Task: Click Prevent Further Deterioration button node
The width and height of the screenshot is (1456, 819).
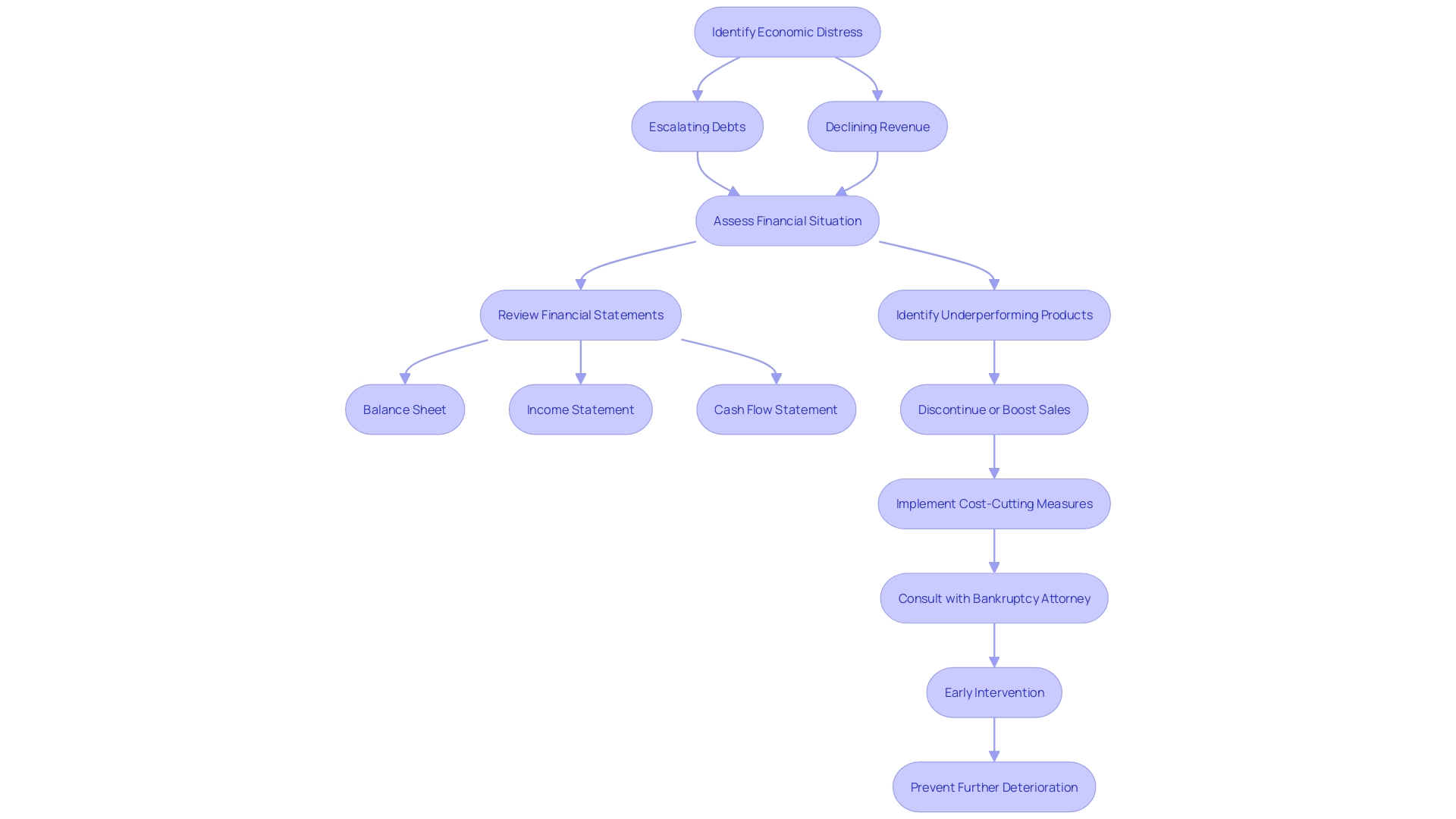Action: point(994,787)
